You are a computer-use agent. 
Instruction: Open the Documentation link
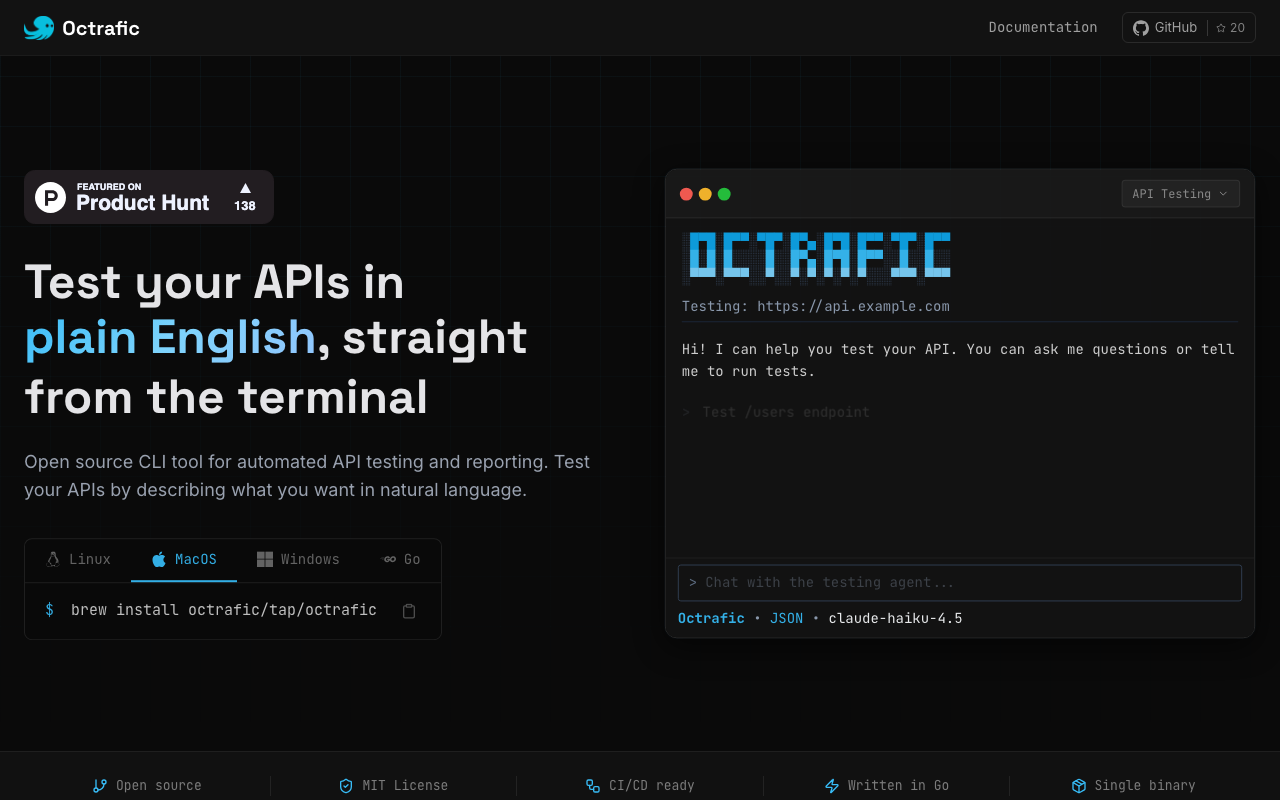click(1043, 27)
